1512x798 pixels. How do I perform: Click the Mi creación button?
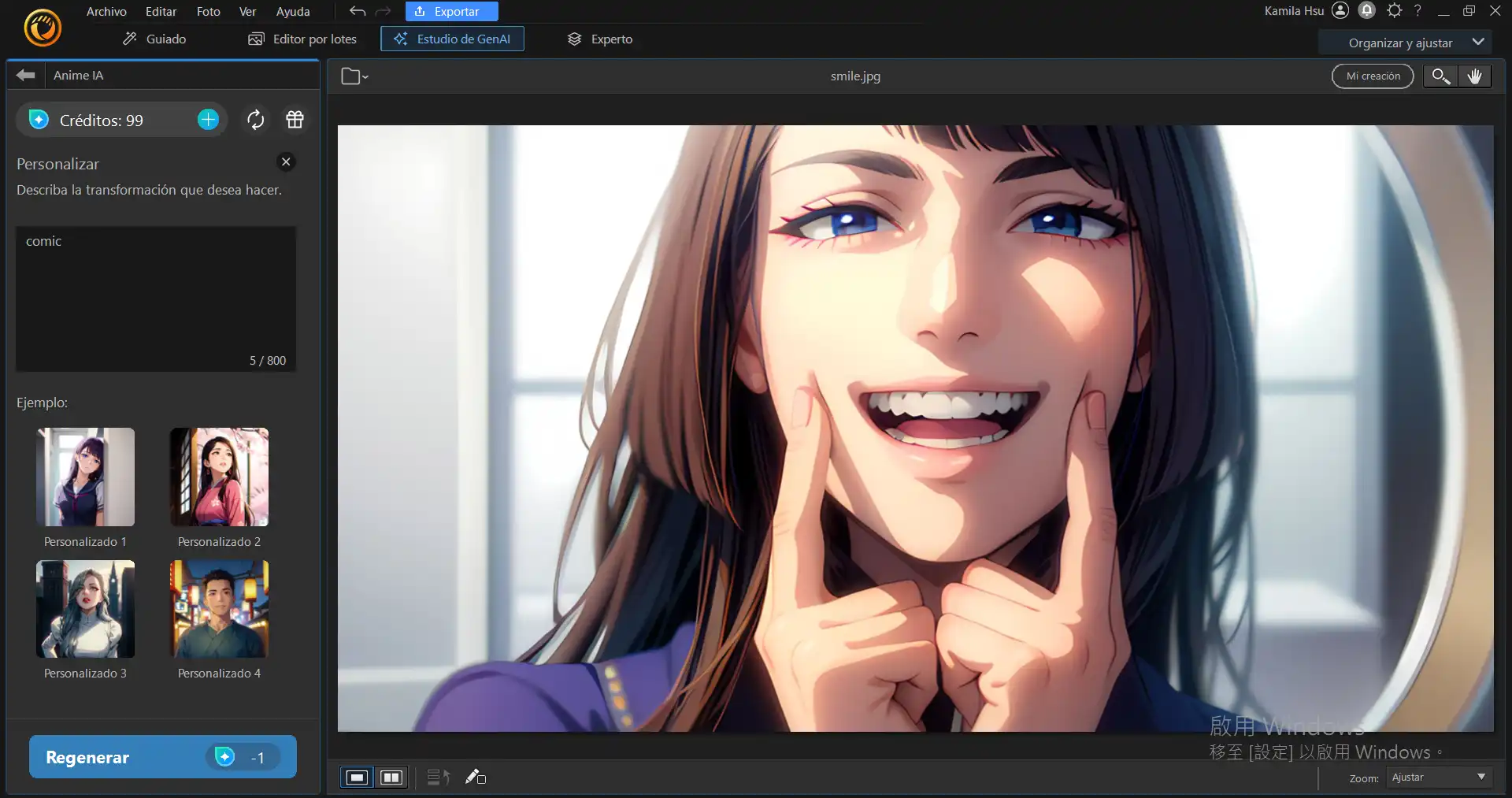(x=1373, y=76)
